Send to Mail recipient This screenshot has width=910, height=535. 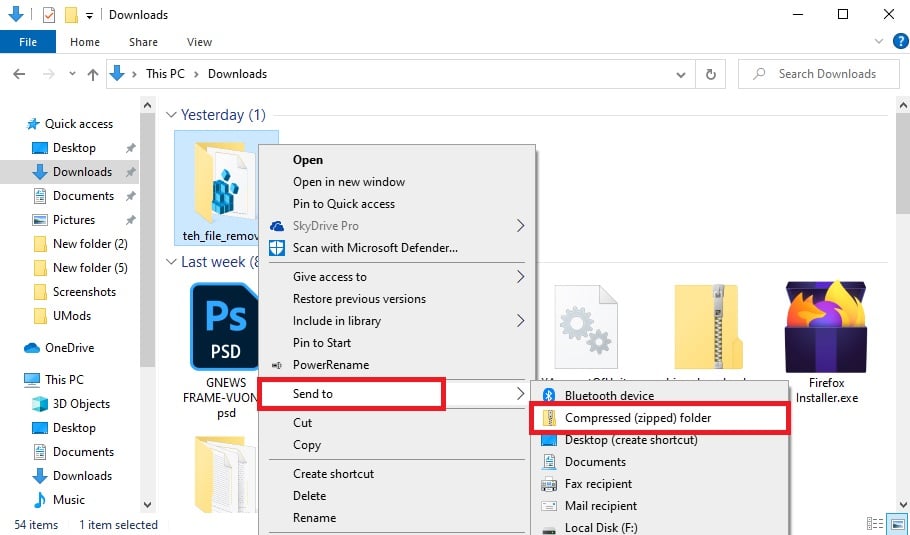[601, 506]
